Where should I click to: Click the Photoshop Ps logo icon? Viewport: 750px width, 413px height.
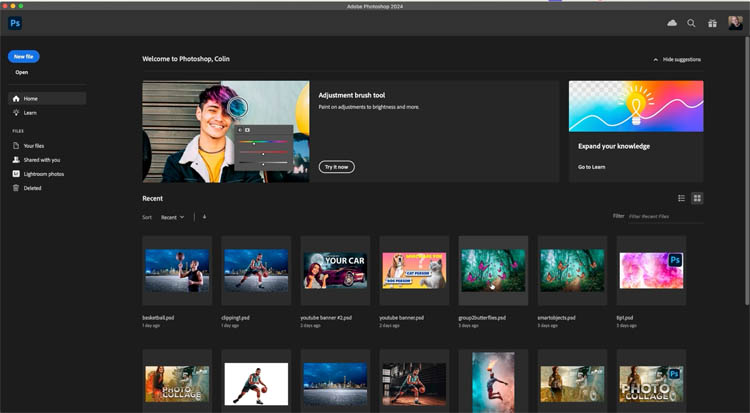pyautogui.click(x=16, y=23)
